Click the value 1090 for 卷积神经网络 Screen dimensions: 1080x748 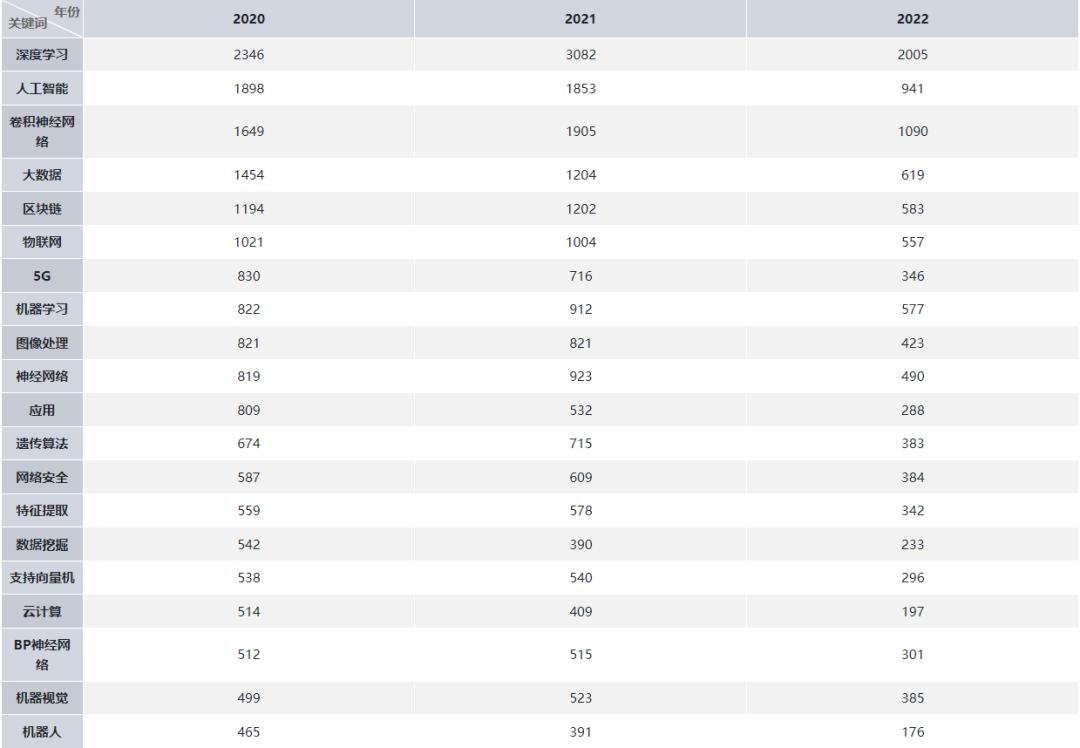[913, 131]
